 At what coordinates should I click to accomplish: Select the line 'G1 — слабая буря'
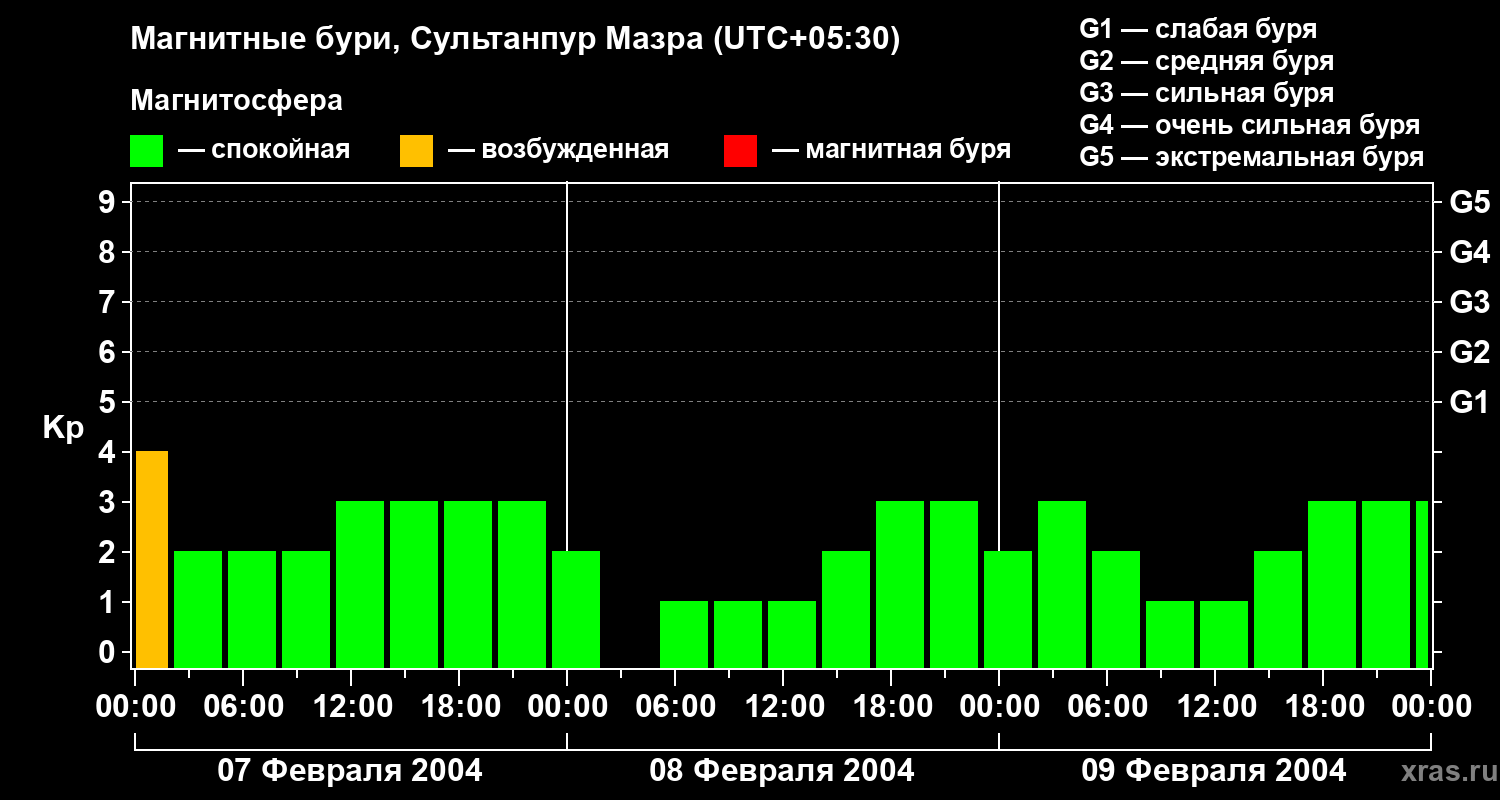1198,29
